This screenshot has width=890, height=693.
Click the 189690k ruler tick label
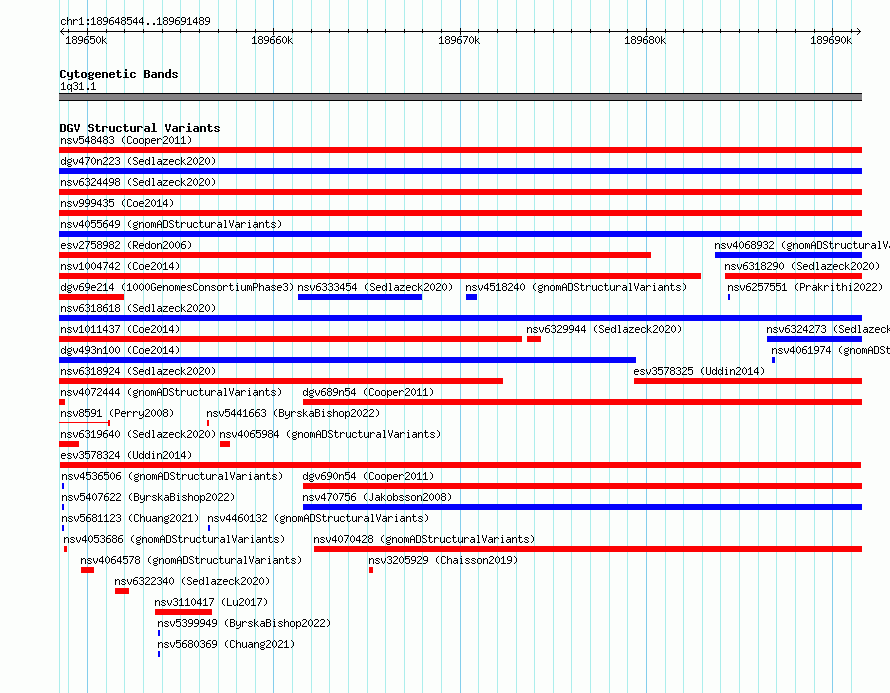(831, 40)
